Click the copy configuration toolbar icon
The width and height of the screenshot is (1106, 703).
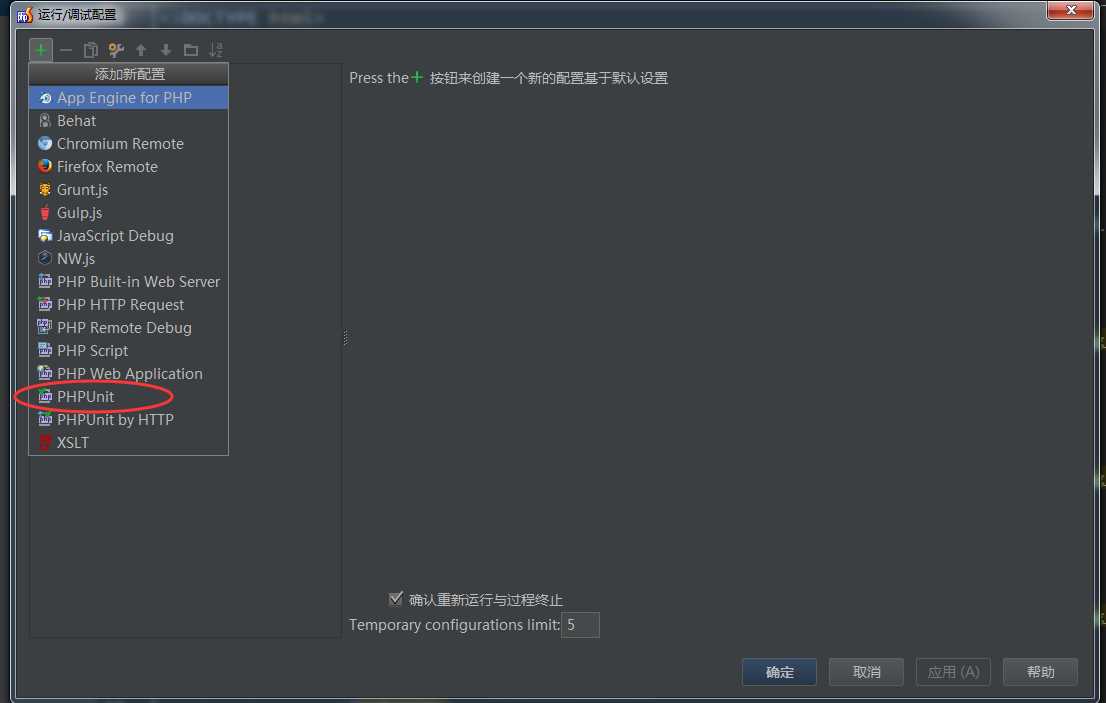click(x=91, y=50)
